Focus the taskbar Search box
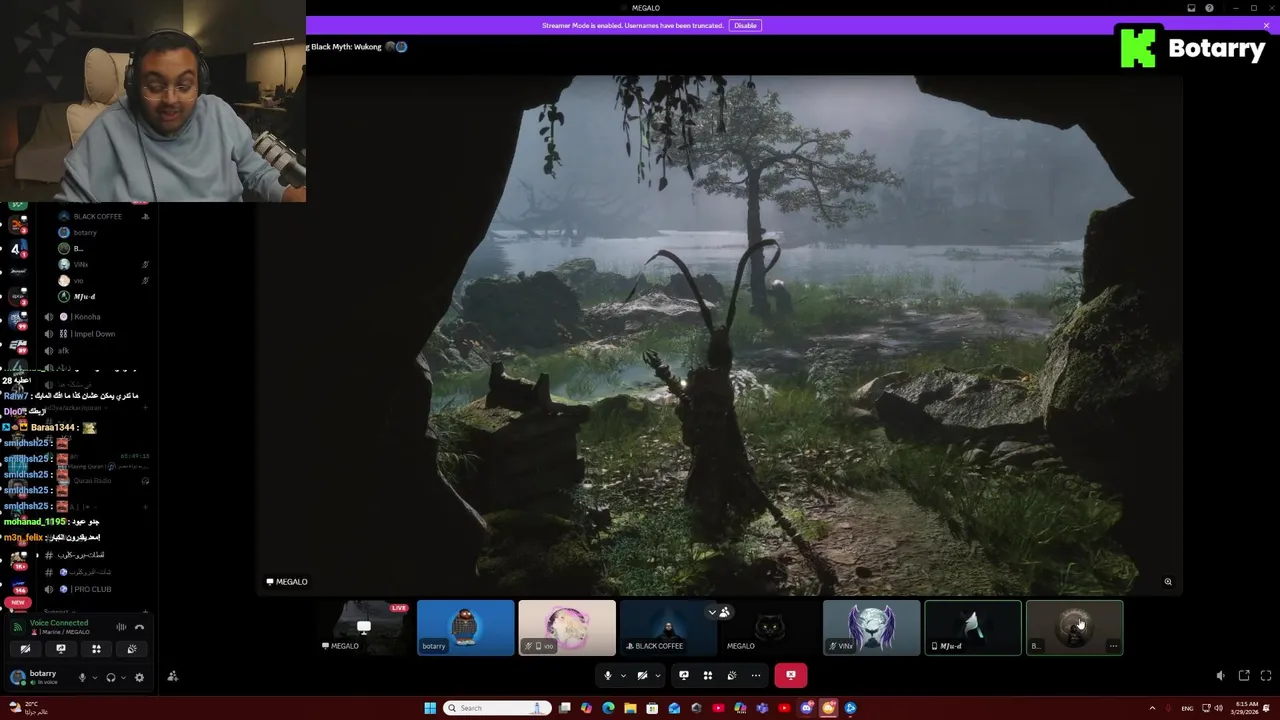Viewport: 1280px width, 720px height. point(497,708)
